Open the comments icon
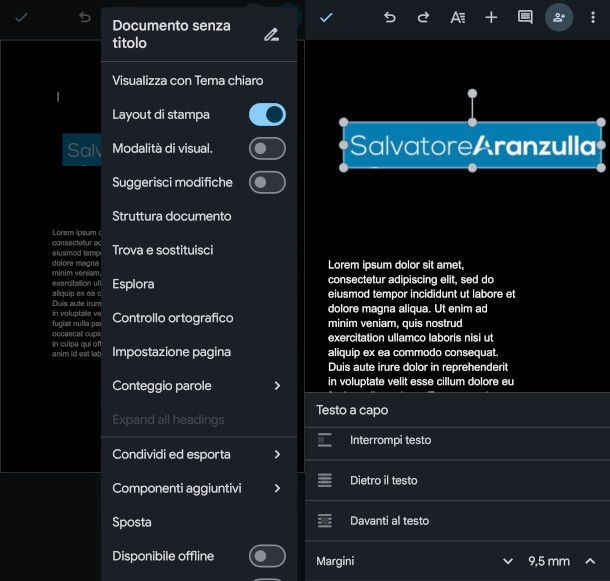Viewport: 610px width, 581px height. click(525, 17)
